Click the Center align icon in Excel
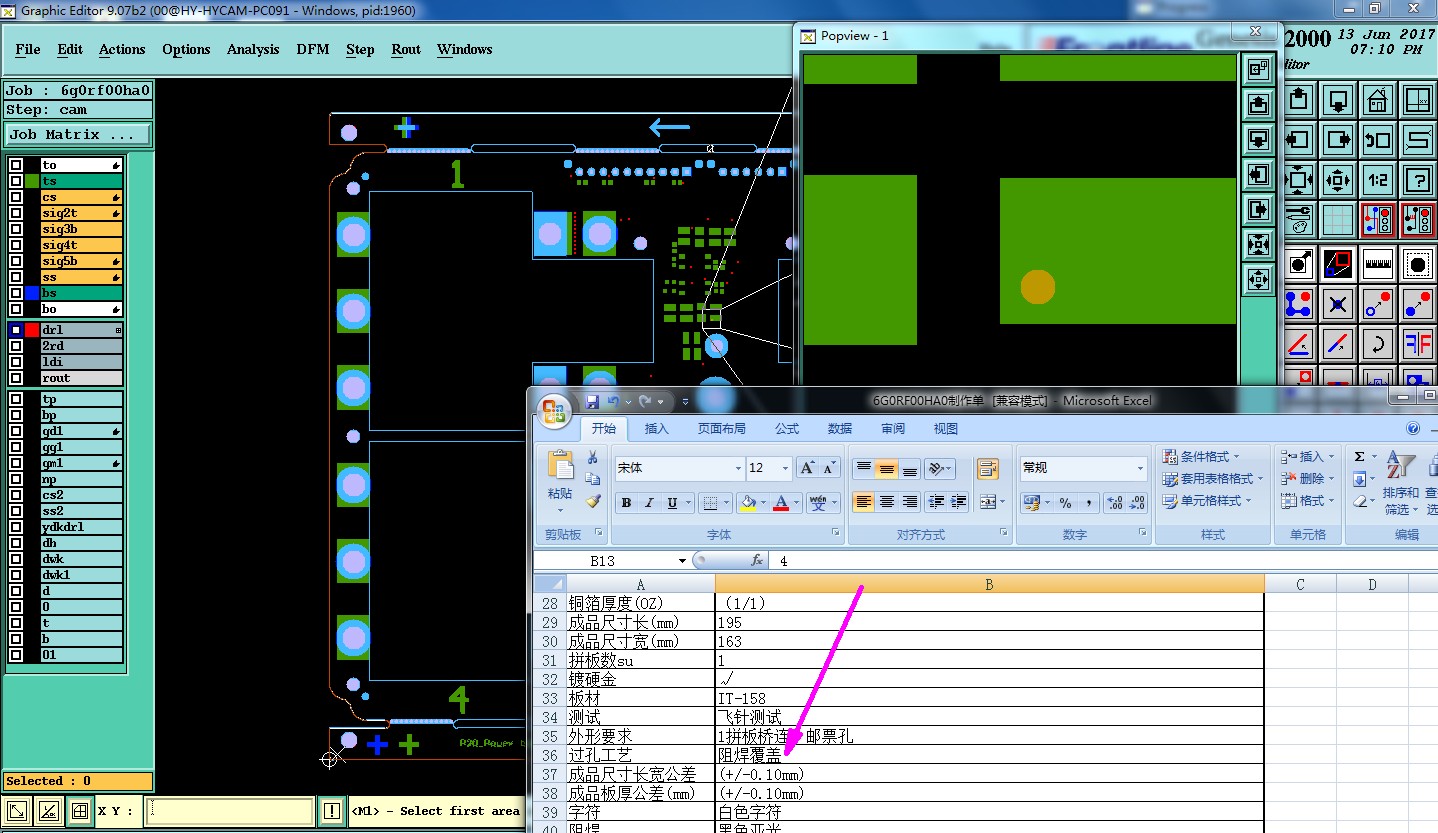This screenshot has width=1438, height=833. click(x=886, y=502)
